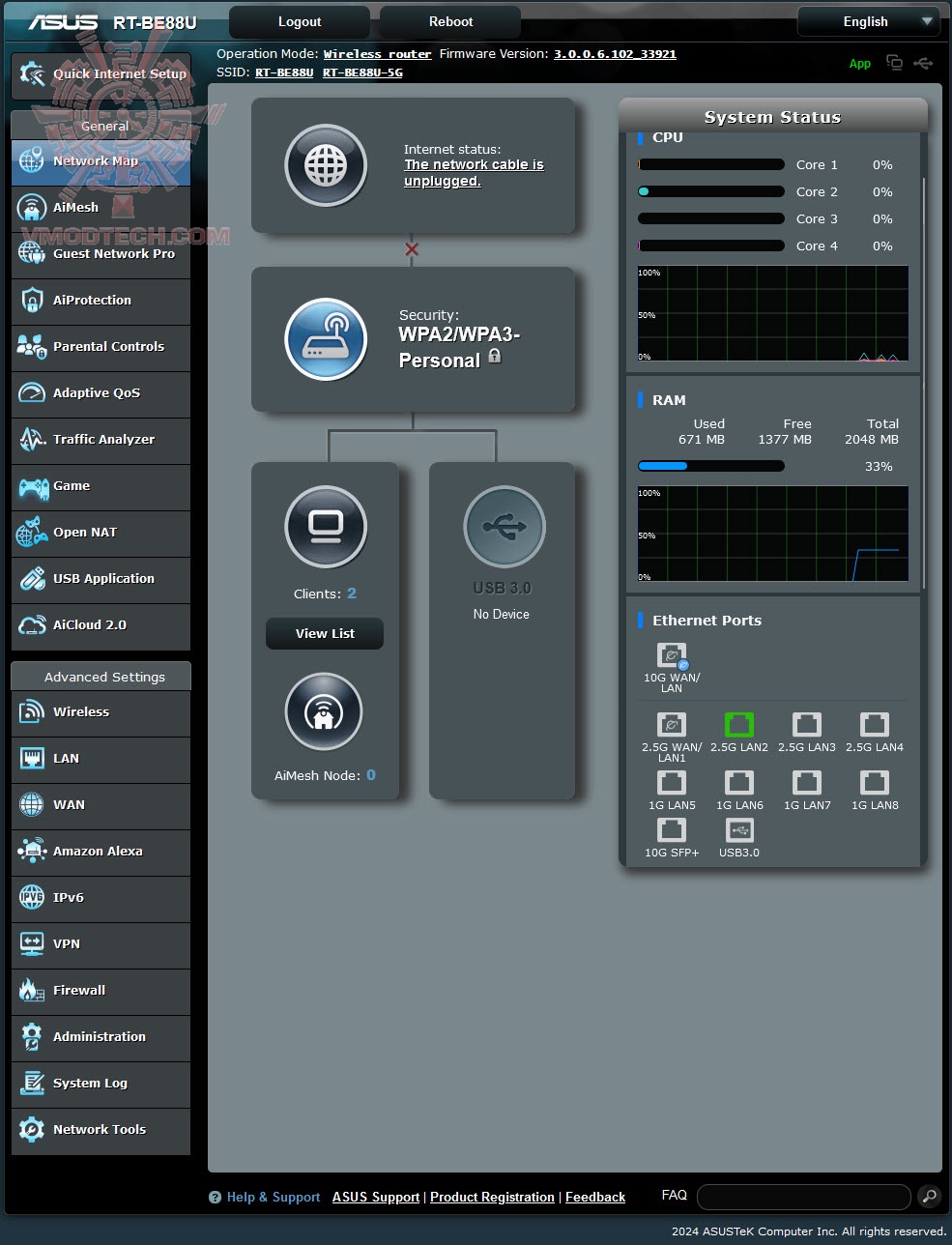Screen dimensions: 952x1245
Task: Open the Open NAT page
Action: coord(101,533)
